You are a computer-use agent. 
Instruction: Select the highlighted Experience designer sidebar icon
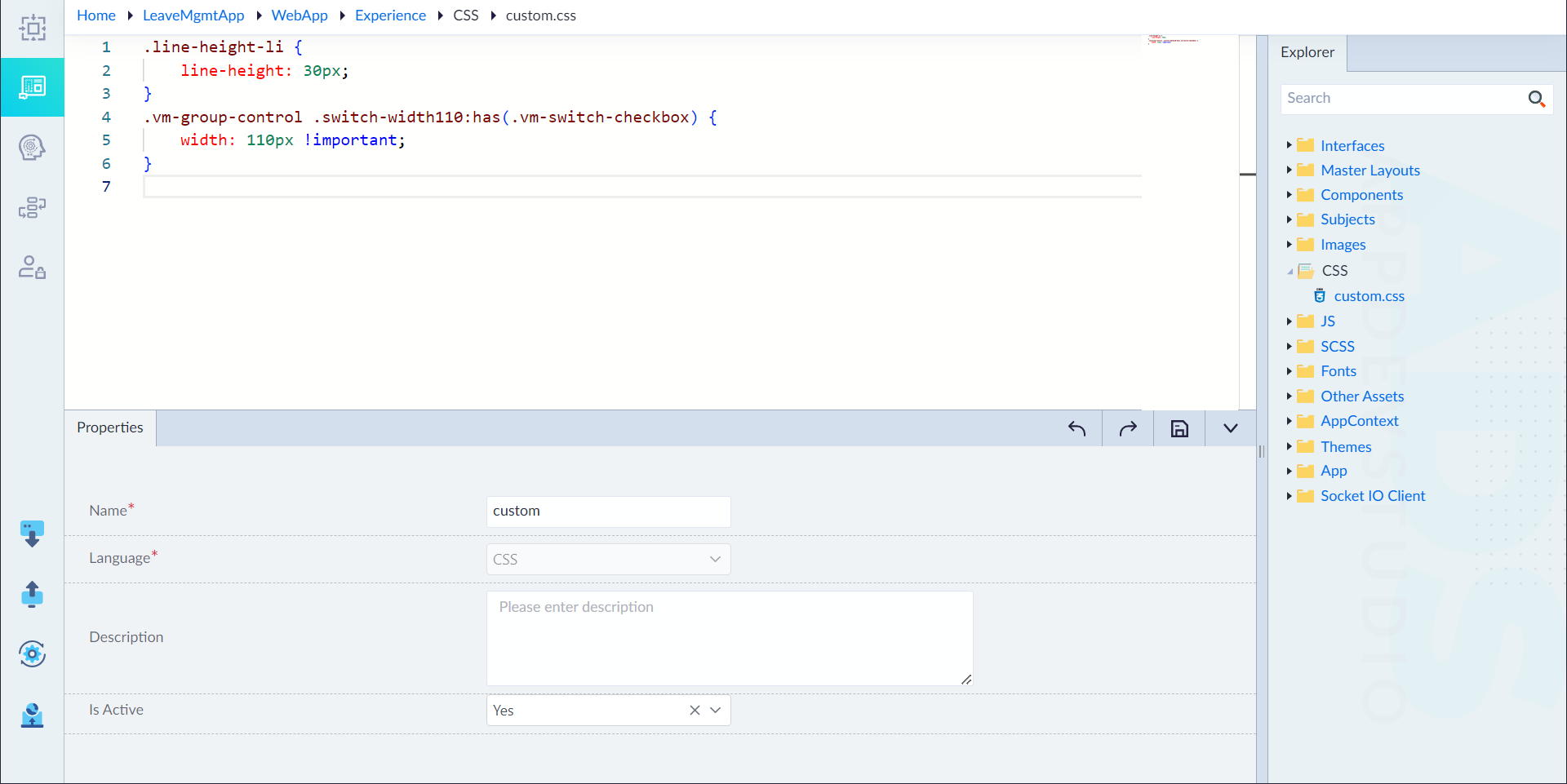pos(33,87)
